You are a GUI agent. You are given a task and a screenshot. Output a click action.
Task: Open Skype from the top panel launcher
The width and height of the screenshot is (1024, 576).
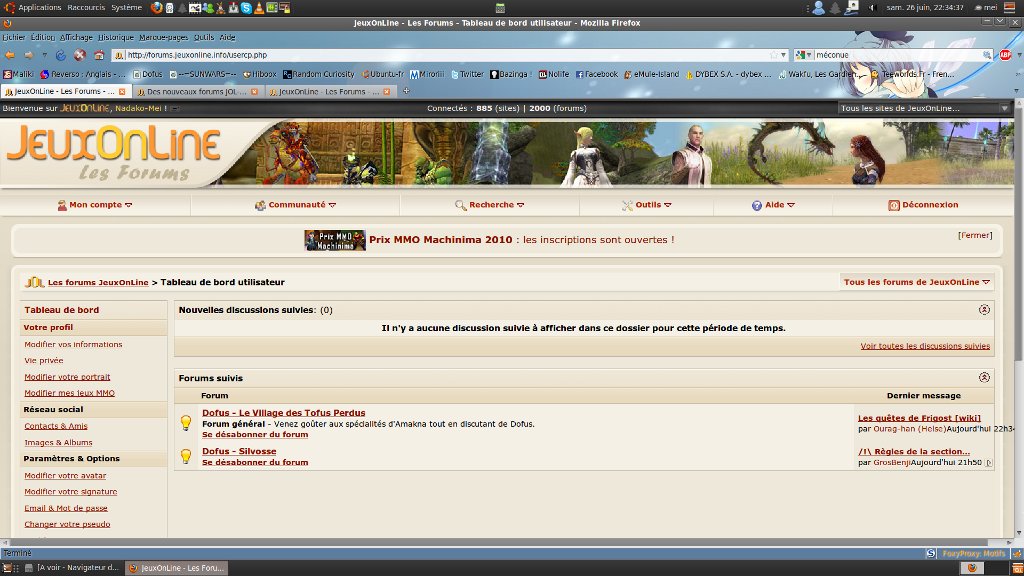(246, 8)
